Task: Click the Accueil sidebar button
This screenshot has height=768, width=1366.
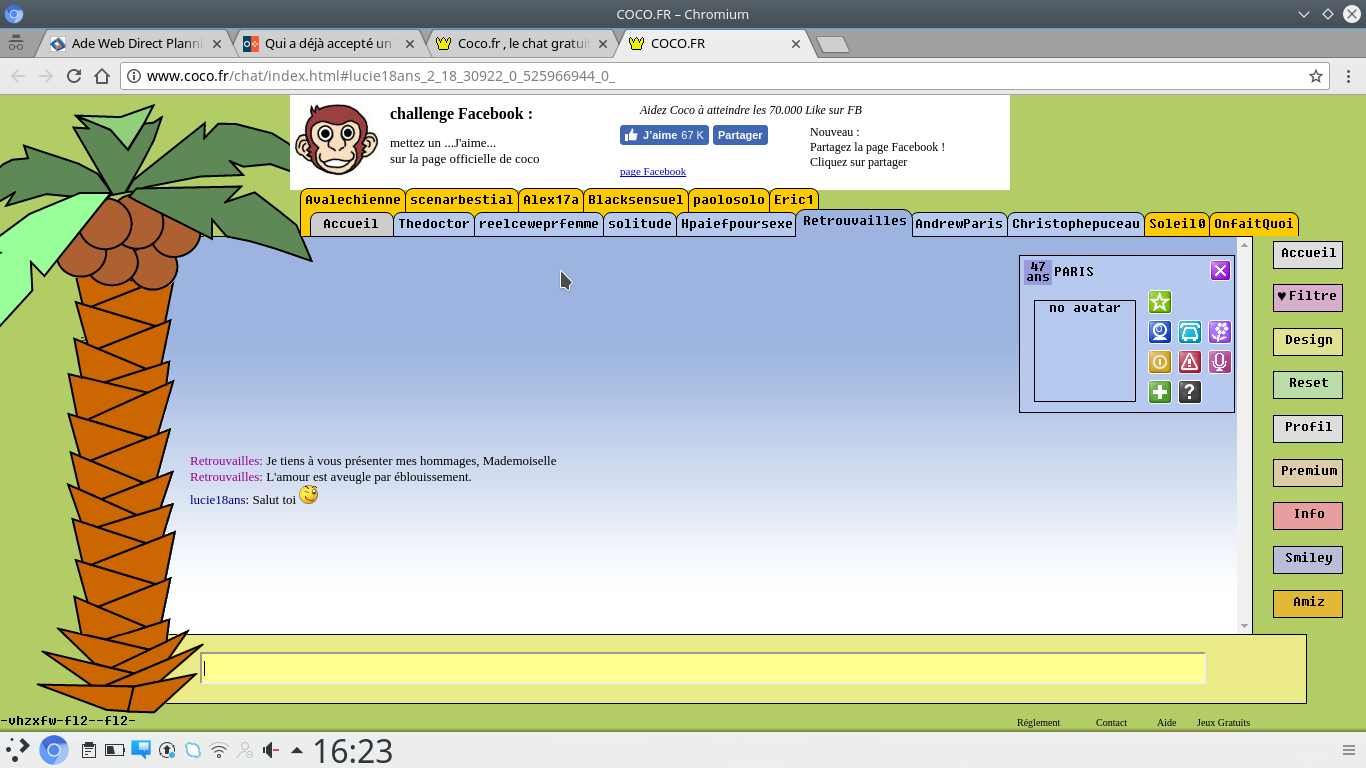Action: pos(1308,254)
